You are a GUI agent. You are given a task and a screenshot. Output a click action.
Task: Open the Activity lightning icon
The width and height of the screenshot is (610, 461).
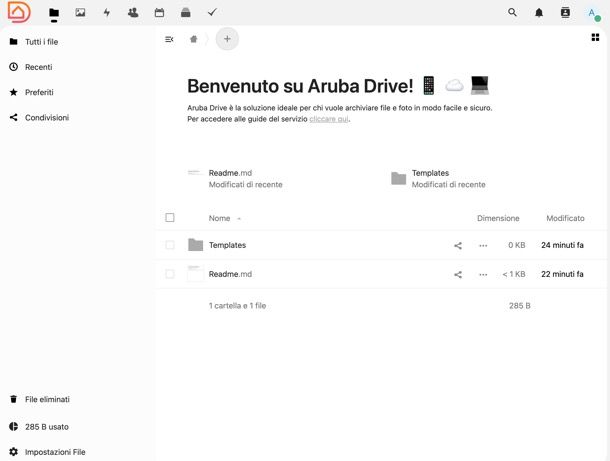pyautogui.click(x=107, y=13)
